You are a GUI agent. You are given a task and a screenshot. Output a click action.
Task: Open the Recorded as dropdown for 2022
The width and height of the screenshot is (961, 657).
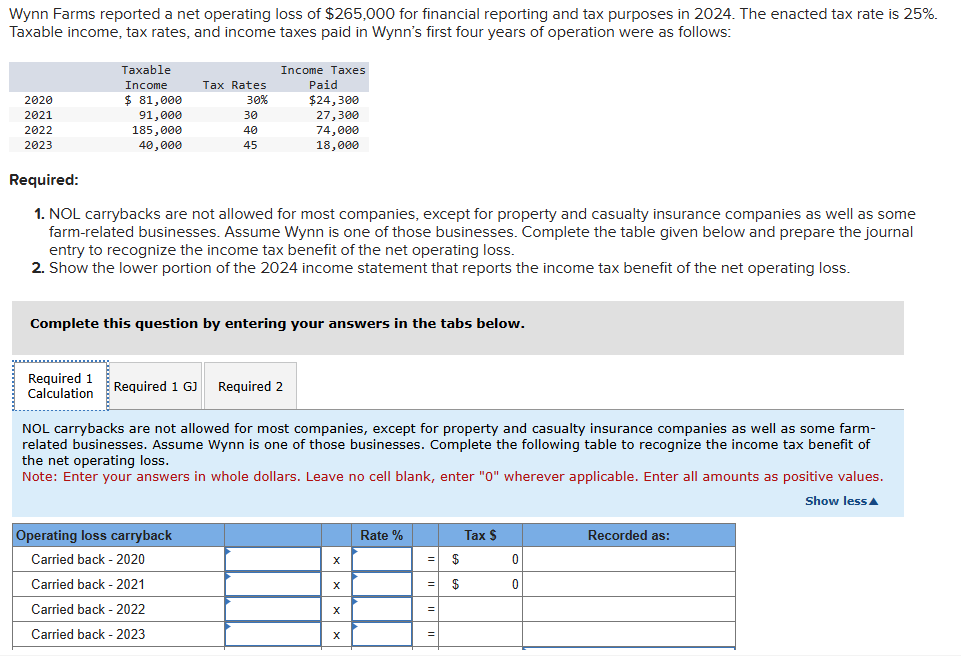628,610
